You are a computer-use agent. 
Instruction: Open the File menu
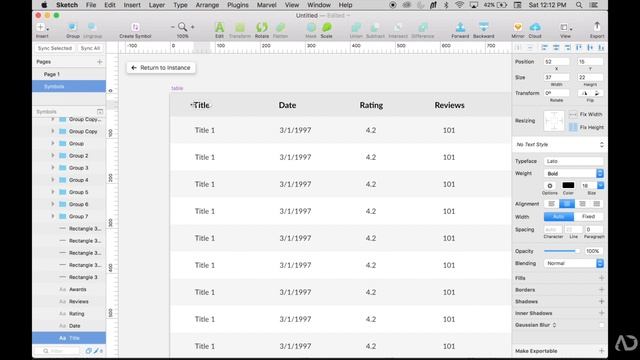pos(91,5)
